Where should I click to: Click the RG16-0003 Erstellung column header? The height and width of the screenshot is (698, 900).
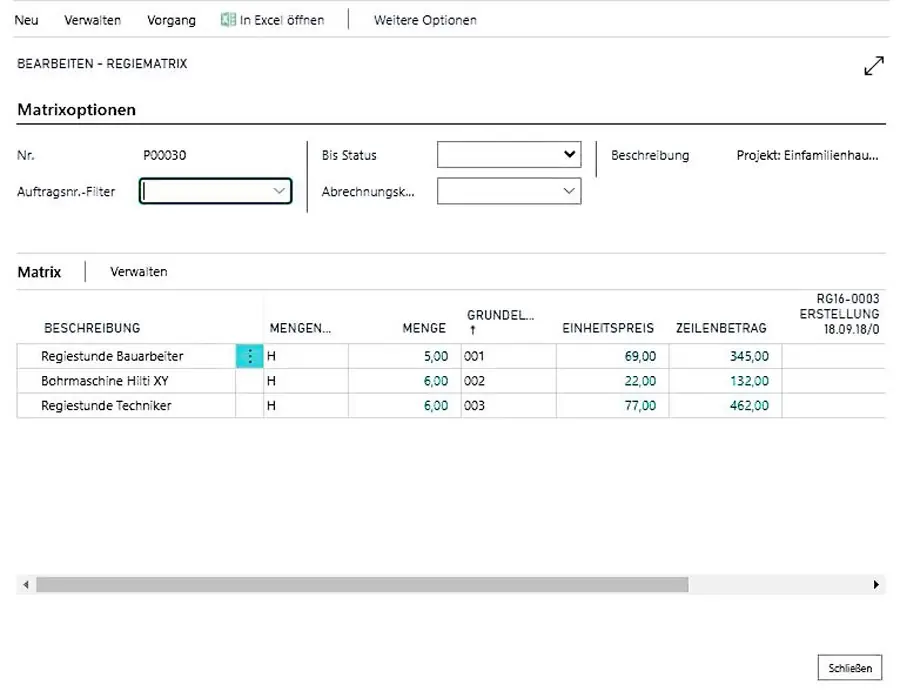pos(839,314)
